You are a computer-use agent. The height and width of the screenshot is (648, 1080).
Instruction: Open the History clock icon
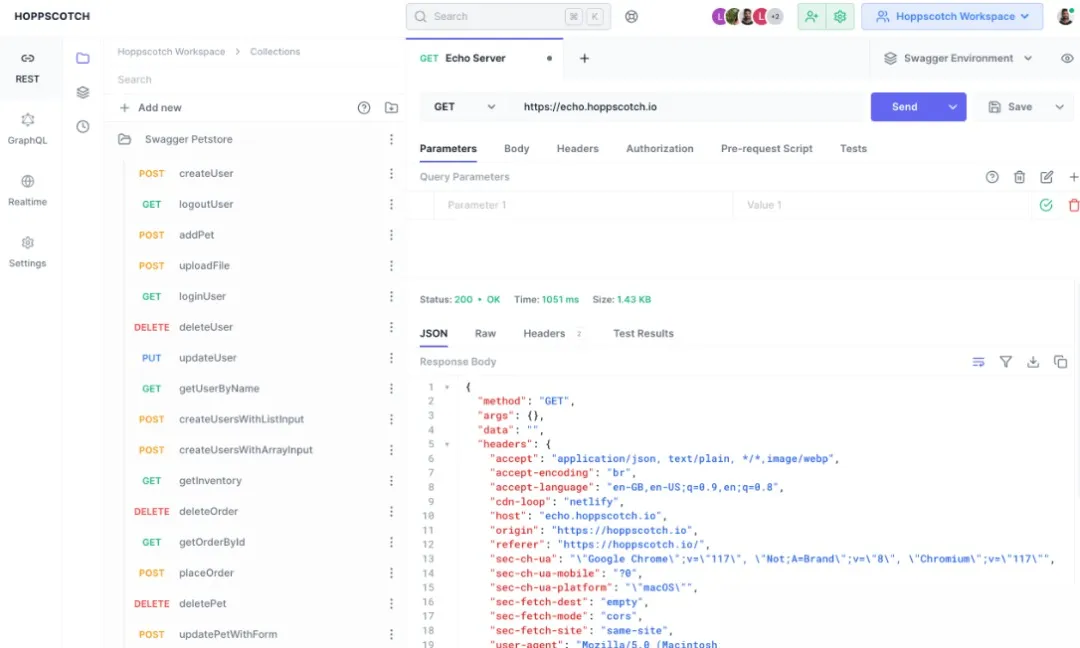83,127
